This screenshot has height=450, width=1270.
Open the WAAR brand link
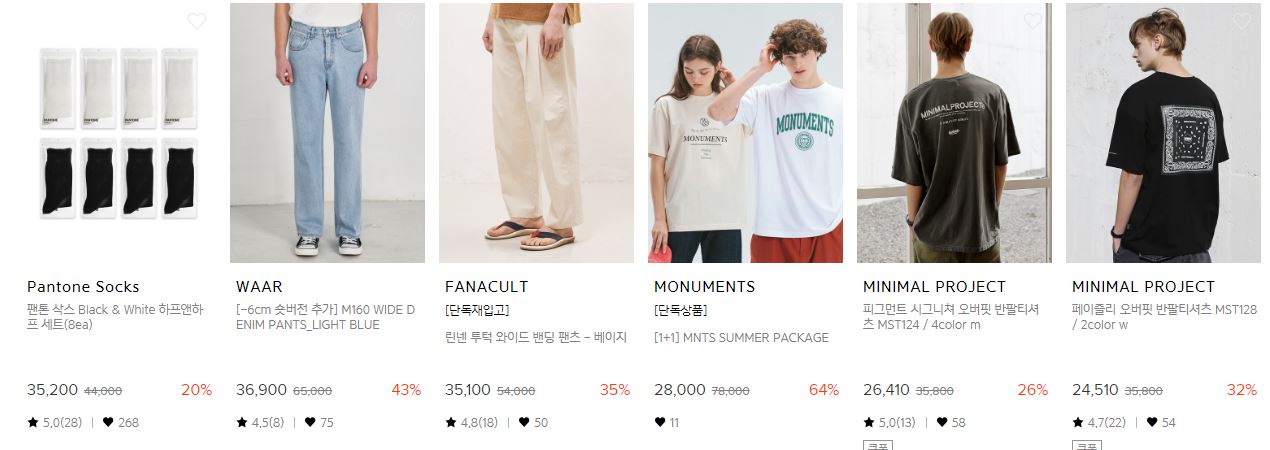point(259,287)
